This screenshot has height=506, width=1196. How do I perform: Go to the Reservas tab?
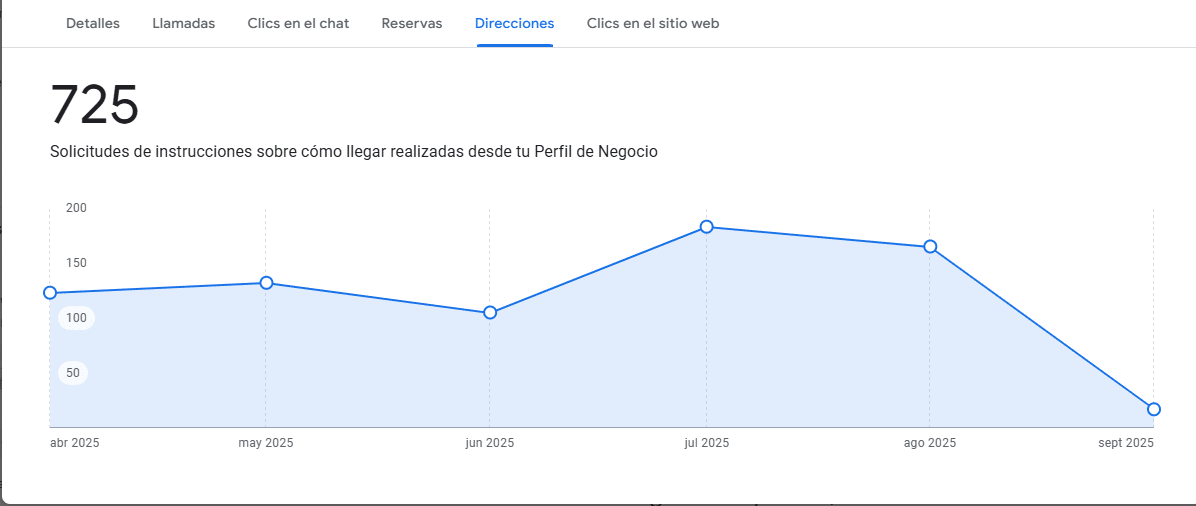(412, 23)
